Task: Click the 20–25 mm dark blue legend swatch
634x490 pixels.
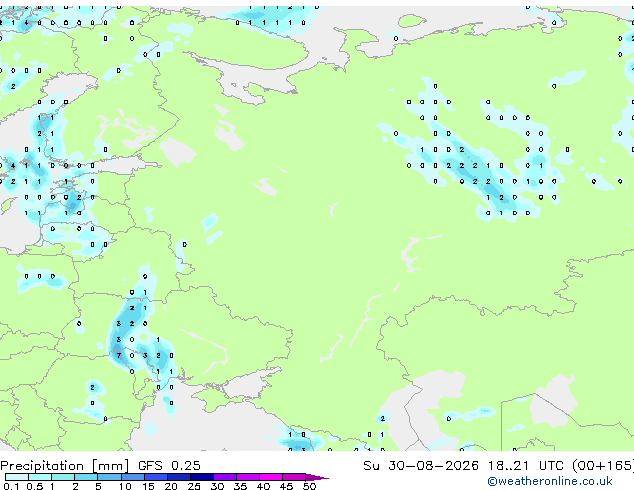Action: coord(179,477)
